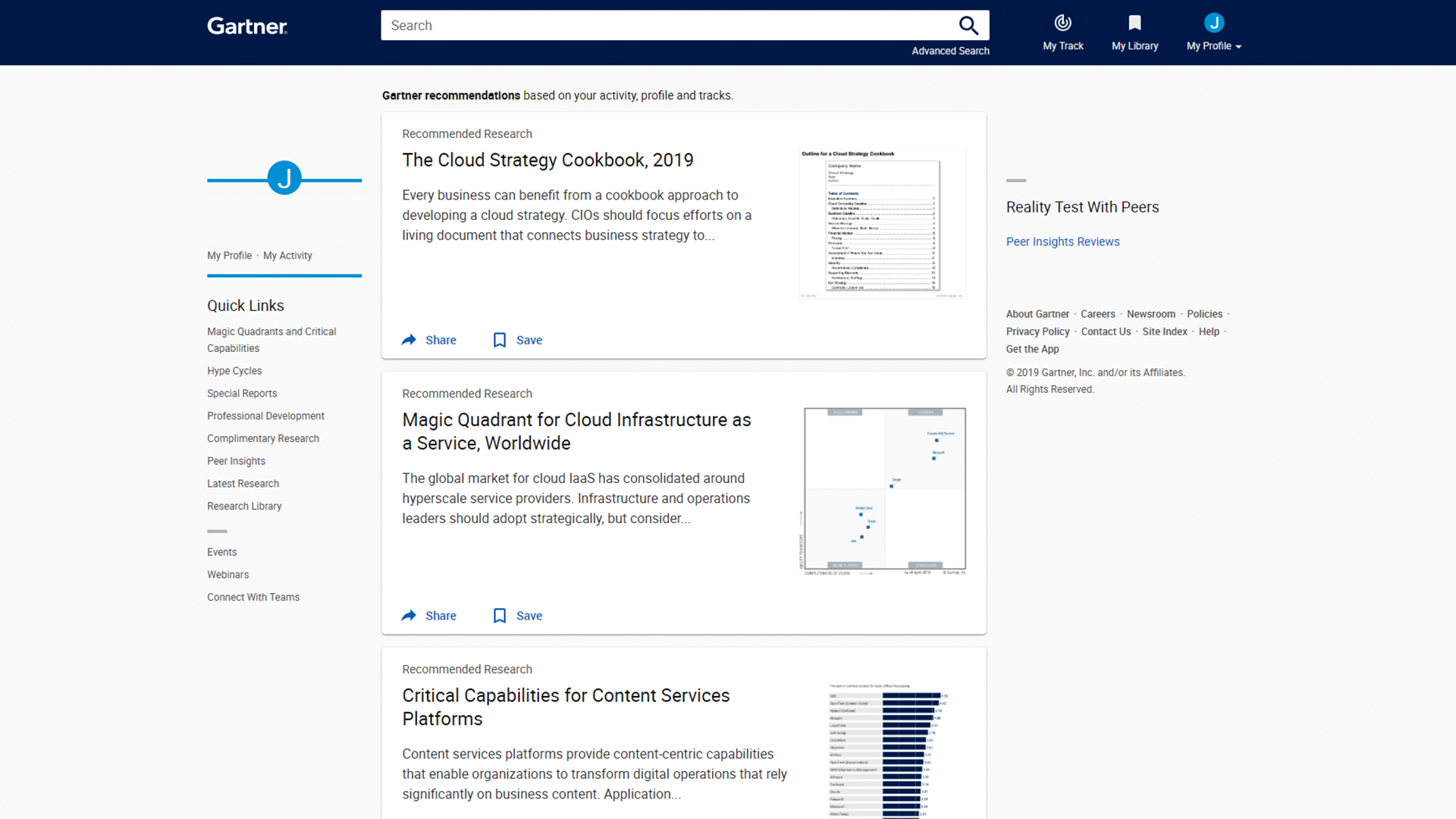Click My Track label in header
Screen dimensions: 1456x819
pyautogui.click(x=1063, y=46)
